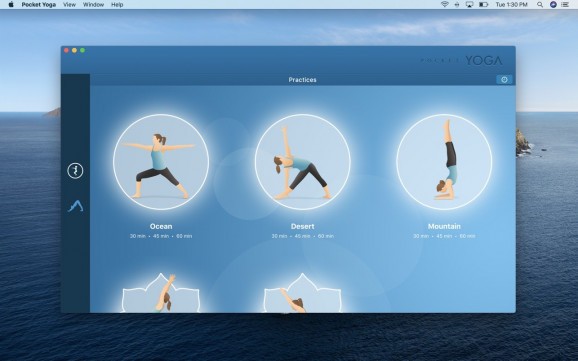Screen dimensions: 578x361
Task: Click the Pocket Yoga logo
Action: pos(461,60)
